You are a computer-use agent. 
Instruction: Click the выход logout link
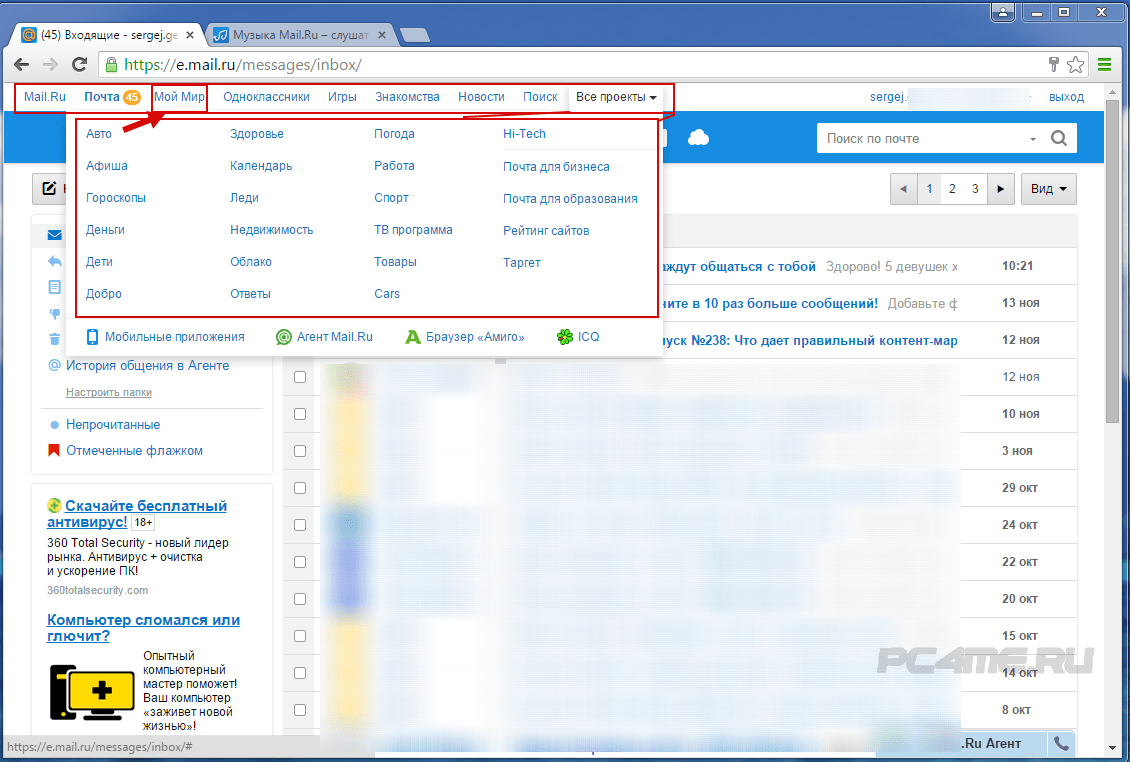point(1066,98)
